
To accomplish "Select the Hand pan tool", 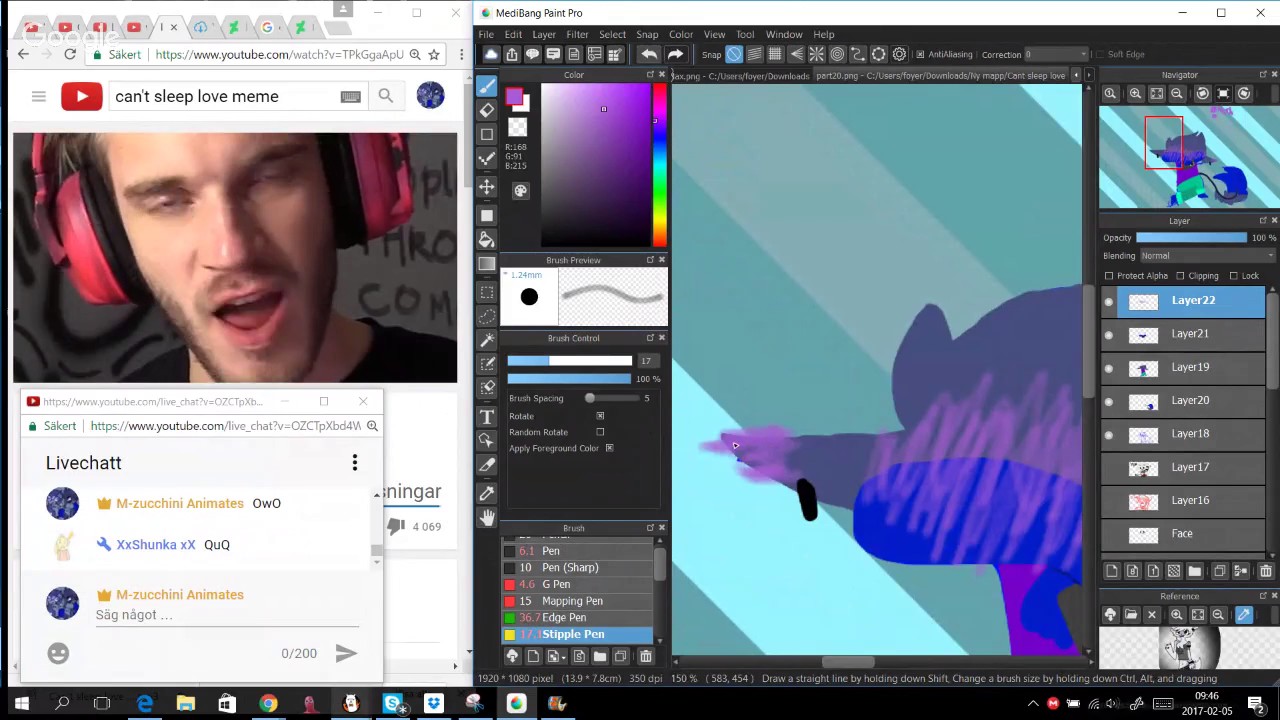I will tap(487, 517).
